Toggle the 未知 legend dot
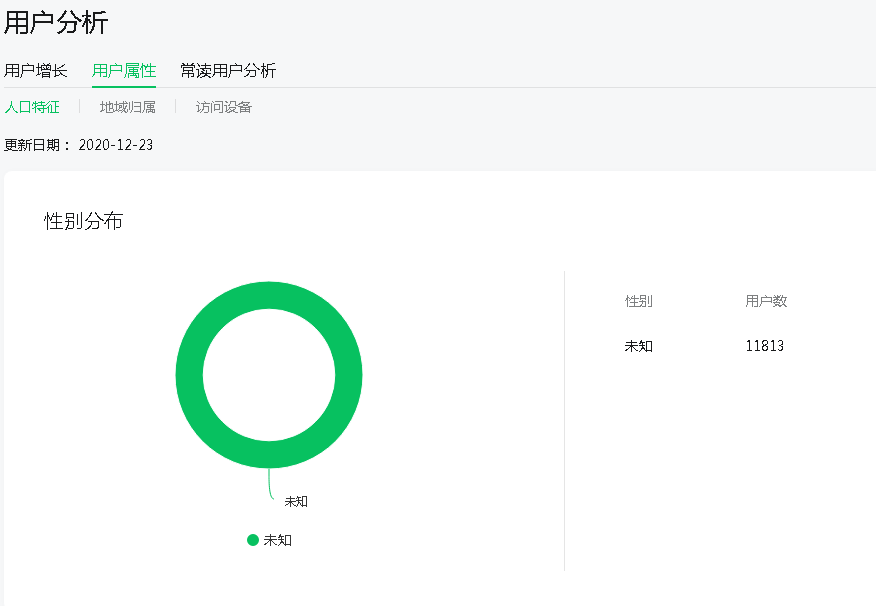This screenshot has width=876, height=606. pyautogui.click(x=253, y=540)
